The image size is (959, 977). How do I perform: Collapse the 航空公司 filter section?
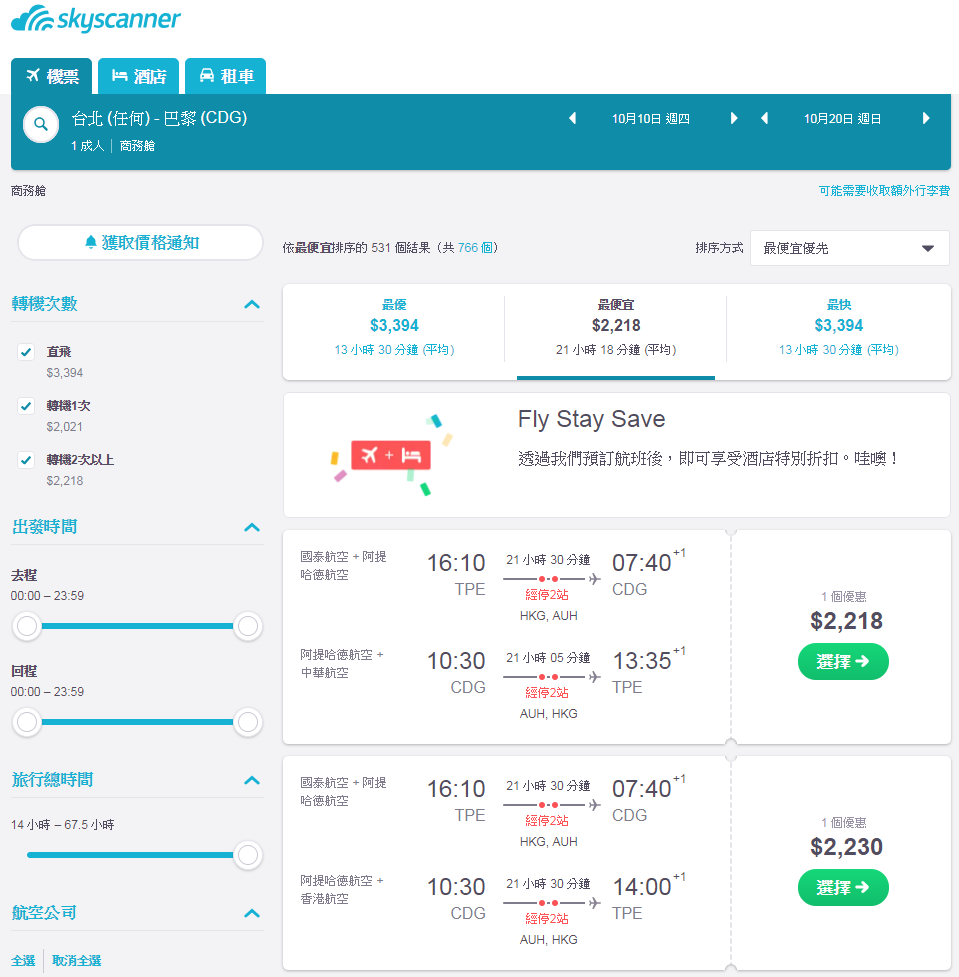pyautogui.click(x=252, y=913)
